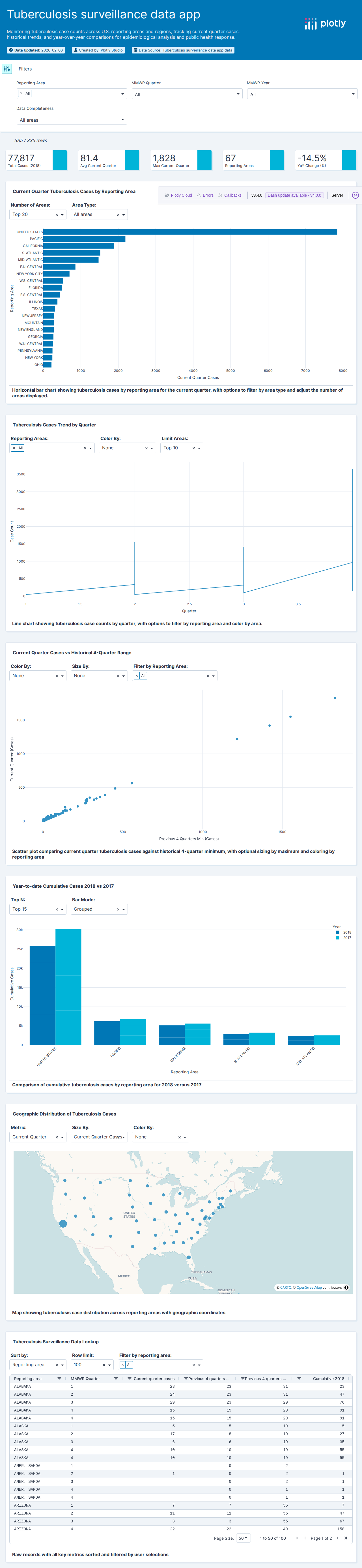Screen dimensions: 362x1568
Task: Open filter menu for Reporting area column
Action: pyautogui.click(x=59, y=1379)
